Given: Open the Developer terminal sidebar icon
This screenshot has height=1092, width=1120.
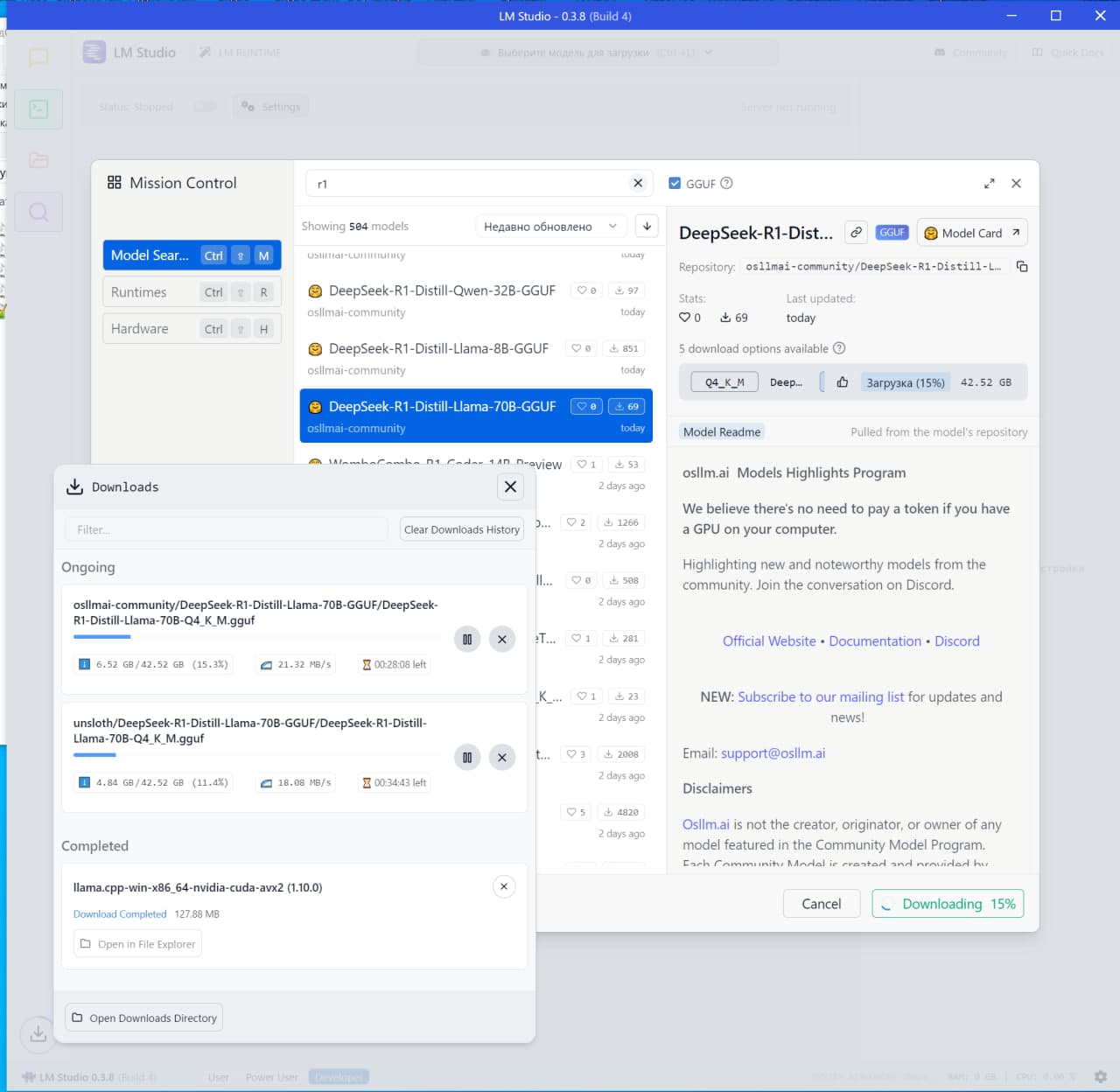Looking at the screenshot, I should (38, 109).
